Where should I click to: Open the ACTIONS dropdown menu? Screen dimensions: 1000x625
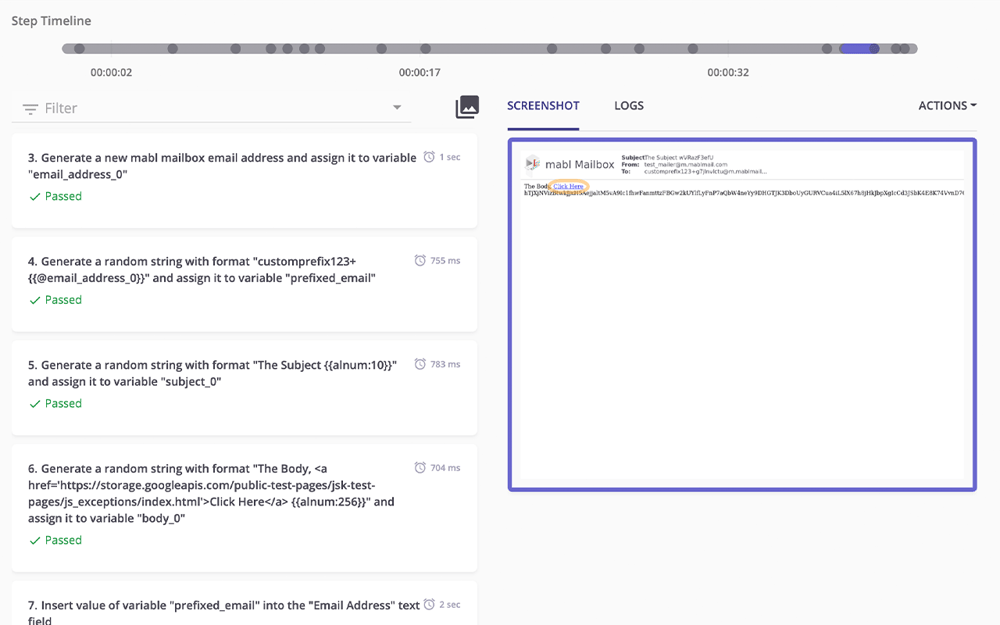(x=946, y=105)
